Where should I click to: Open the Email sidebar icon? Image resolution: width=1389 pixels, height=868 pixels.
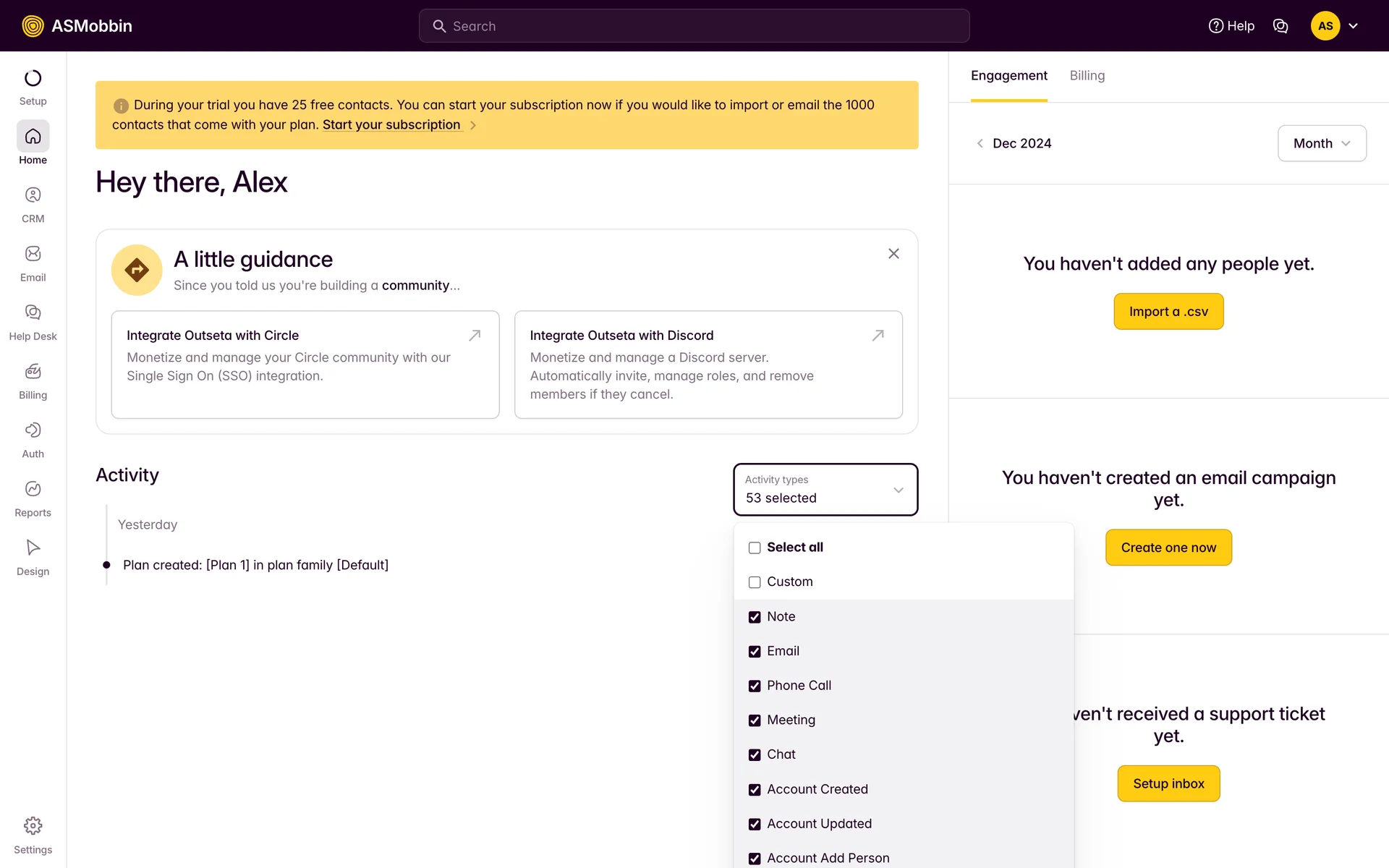coord(33,263)
